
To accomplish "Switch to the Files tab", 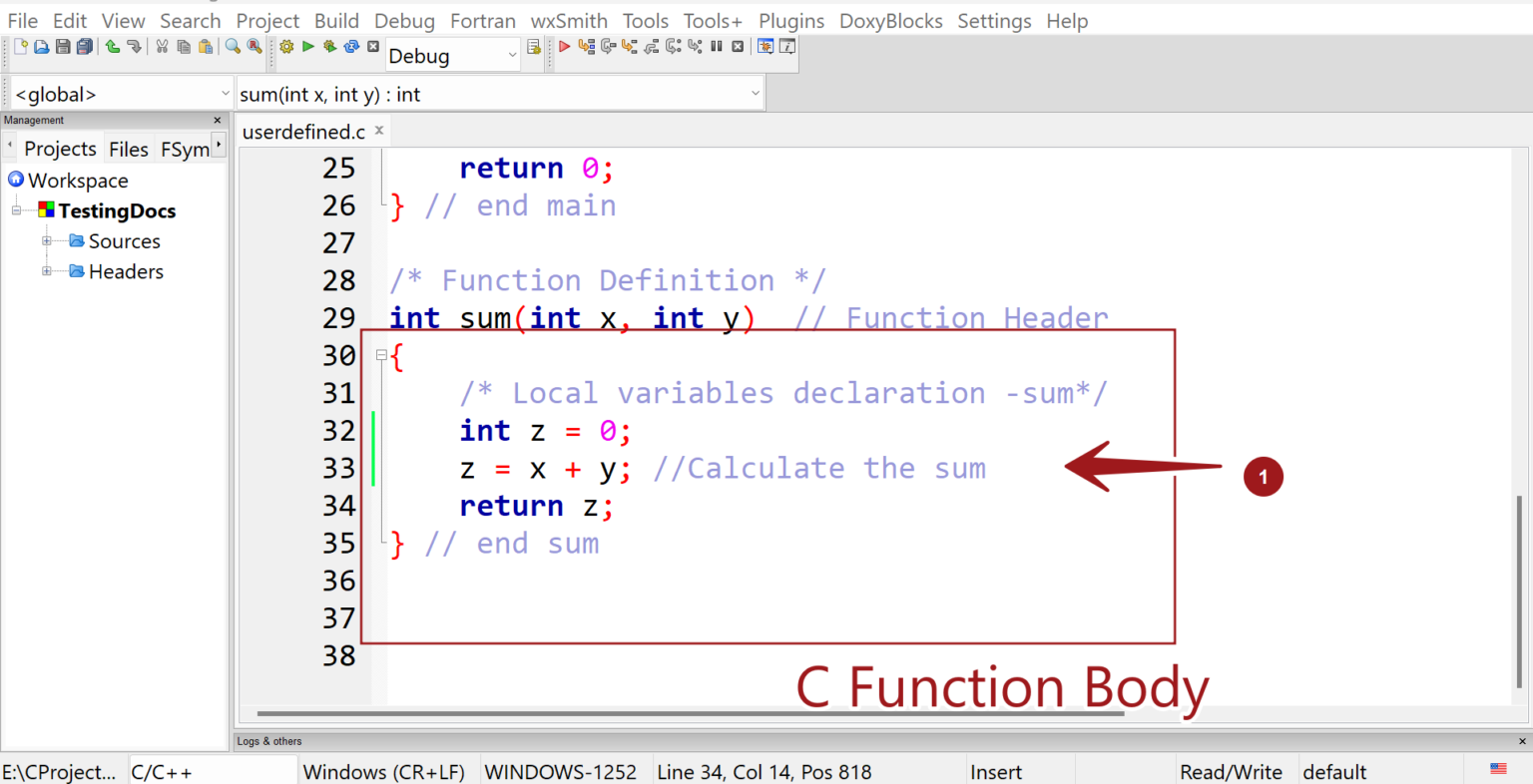I will (x=128, y=149).
